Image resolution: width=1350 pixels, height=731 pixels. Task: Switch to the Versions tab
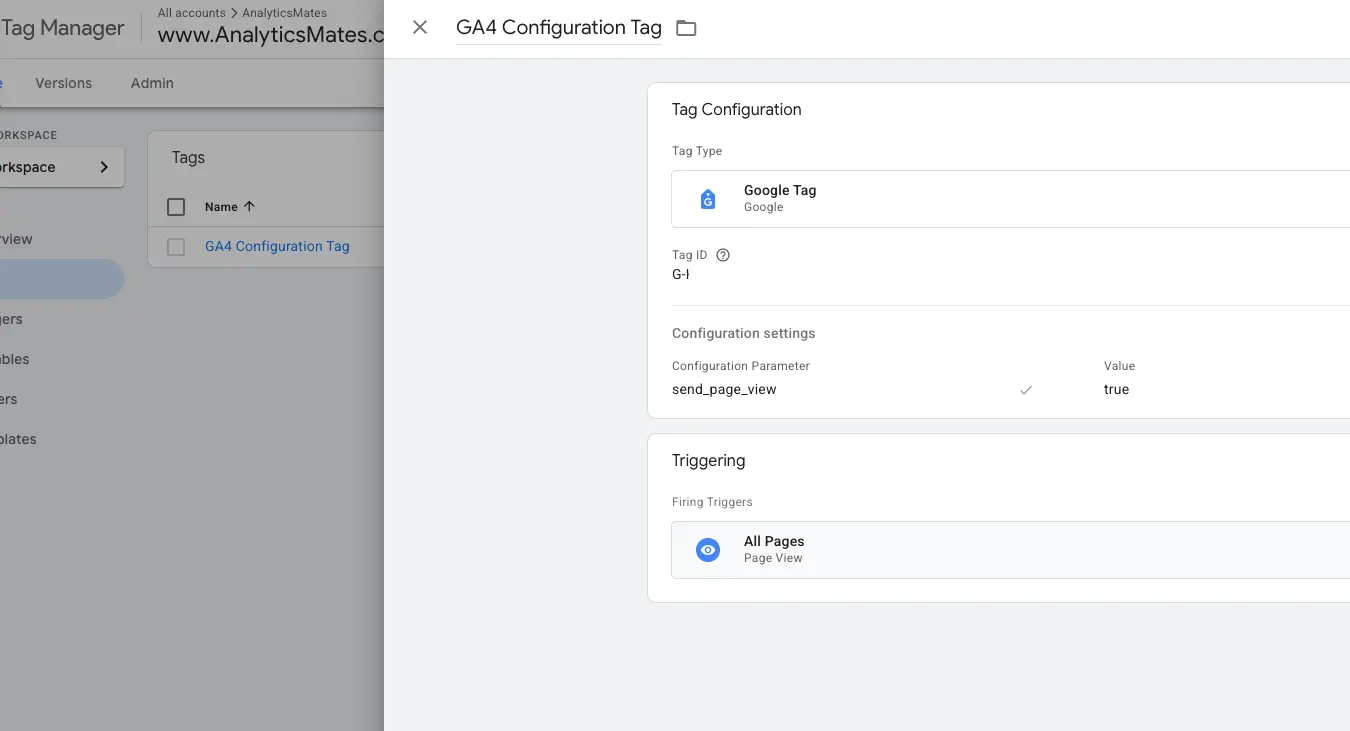coord(63,83)
